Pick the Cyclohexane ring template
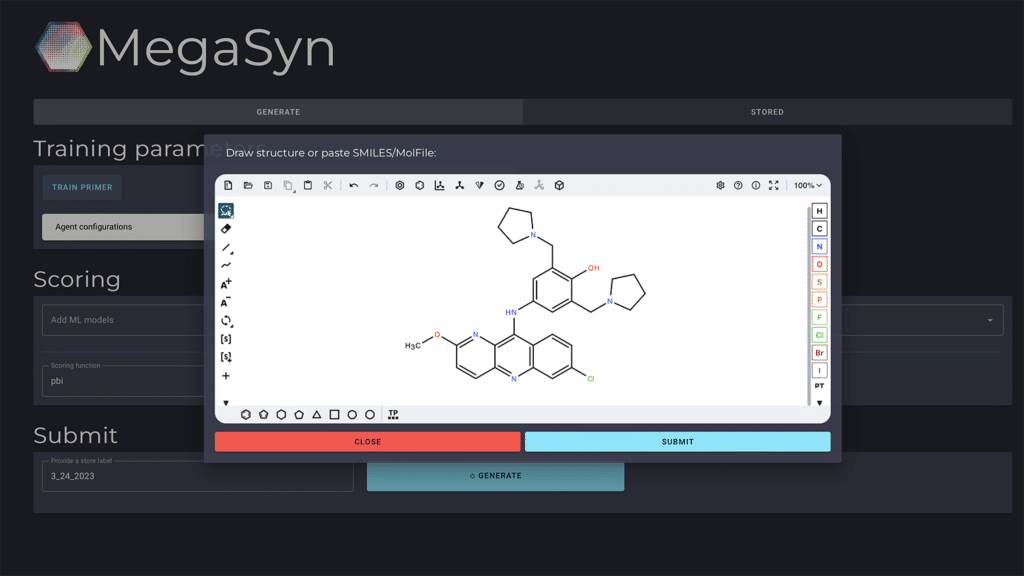The image size is (1024, 576). [281, 415]
